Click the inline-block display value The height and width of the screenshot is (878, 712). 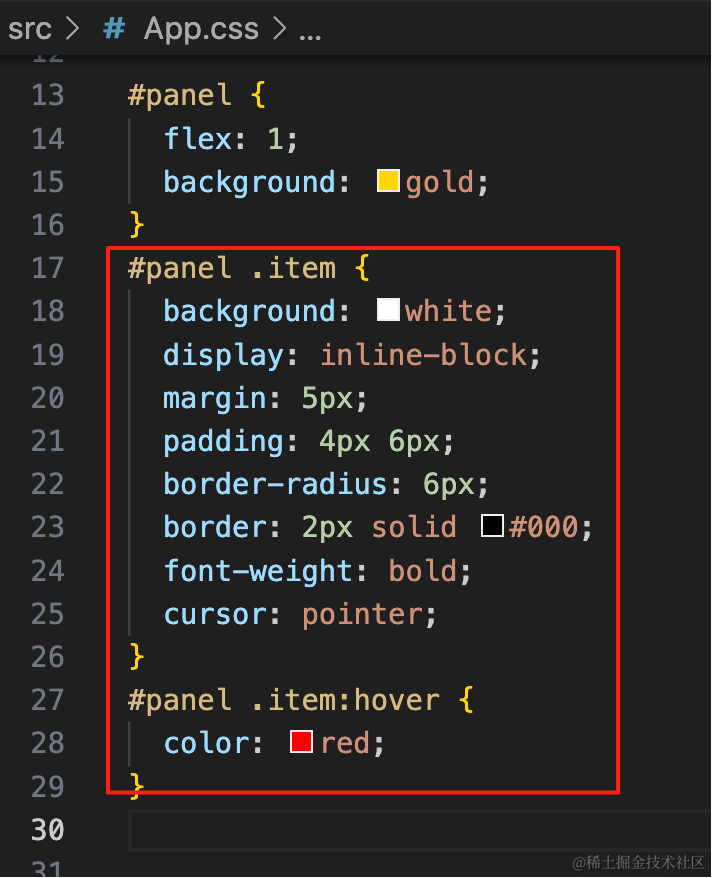point(424,355)
